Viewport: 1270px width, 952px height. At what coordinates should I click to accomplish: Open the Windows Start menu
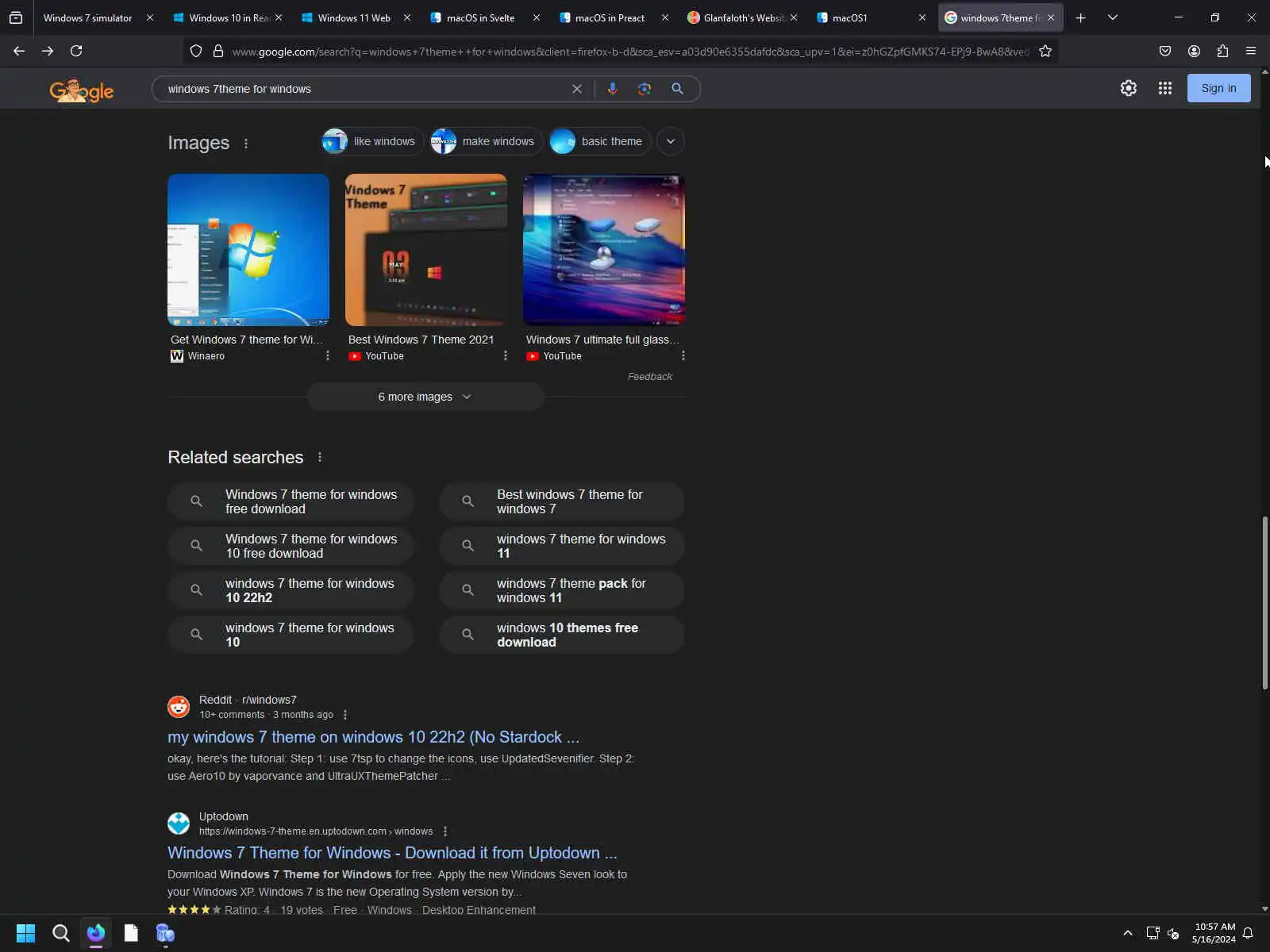pos(25,933)
